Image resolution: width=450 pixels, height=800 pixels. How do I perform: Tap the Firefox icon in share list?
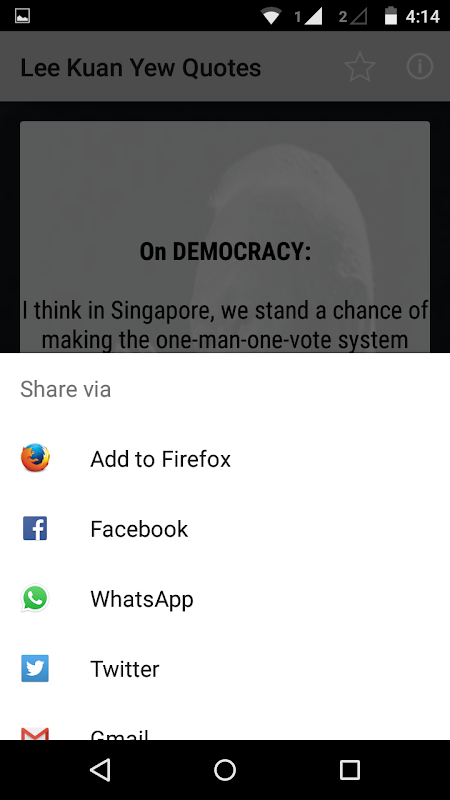point(35,458)
